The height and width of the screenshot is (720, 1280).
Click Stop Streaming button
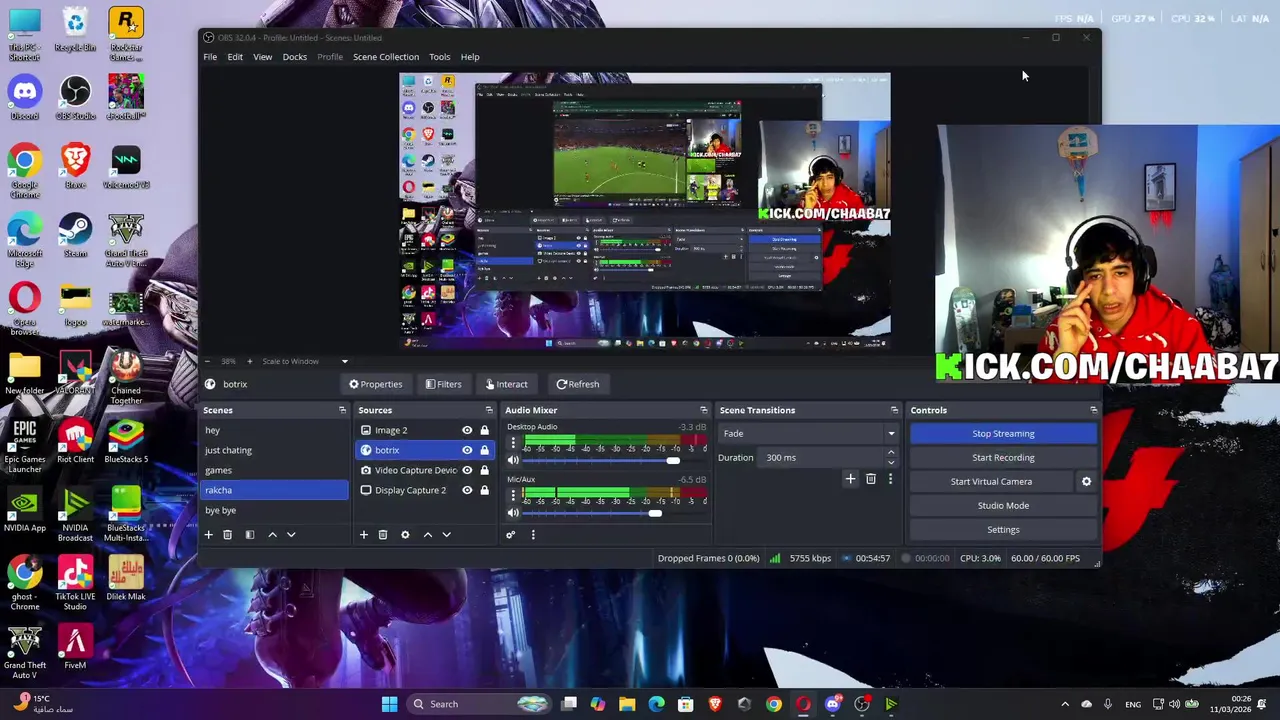point(1003,434)
